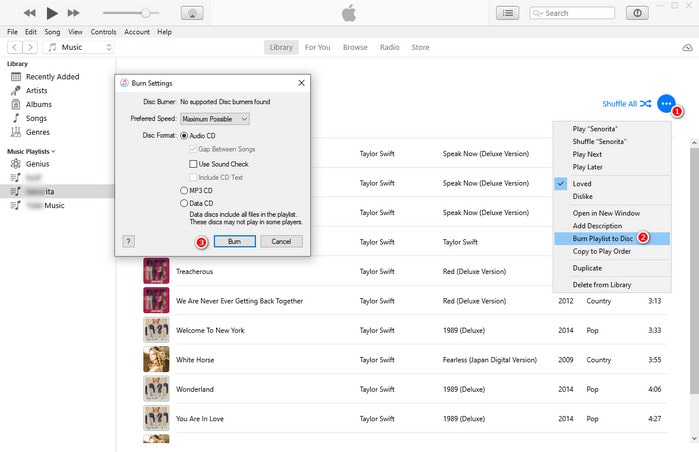This screenshot has height=452, width=699.
Task: Open the Account menu
Action: click(x=137, y=32)
